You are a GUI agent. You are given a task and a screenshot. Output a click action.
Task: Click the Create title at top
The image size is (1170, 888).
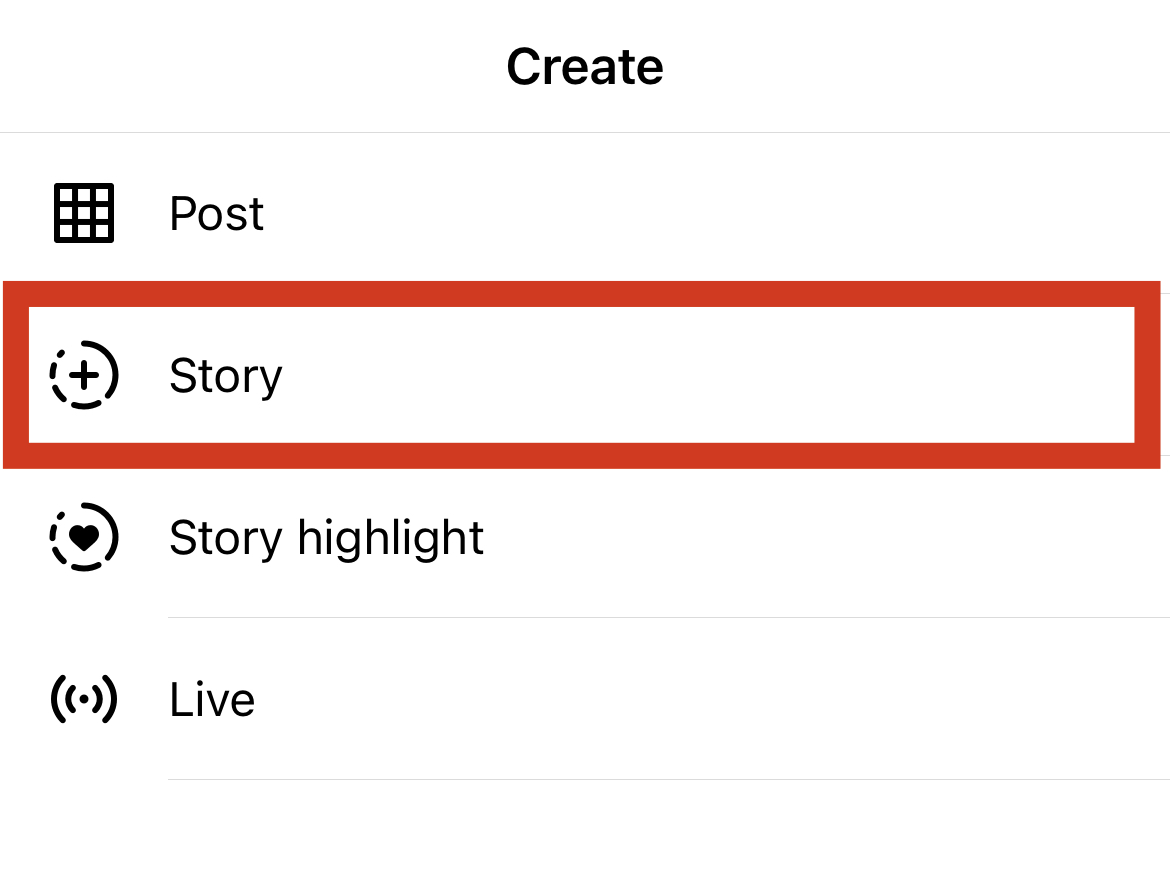point(585,66)
